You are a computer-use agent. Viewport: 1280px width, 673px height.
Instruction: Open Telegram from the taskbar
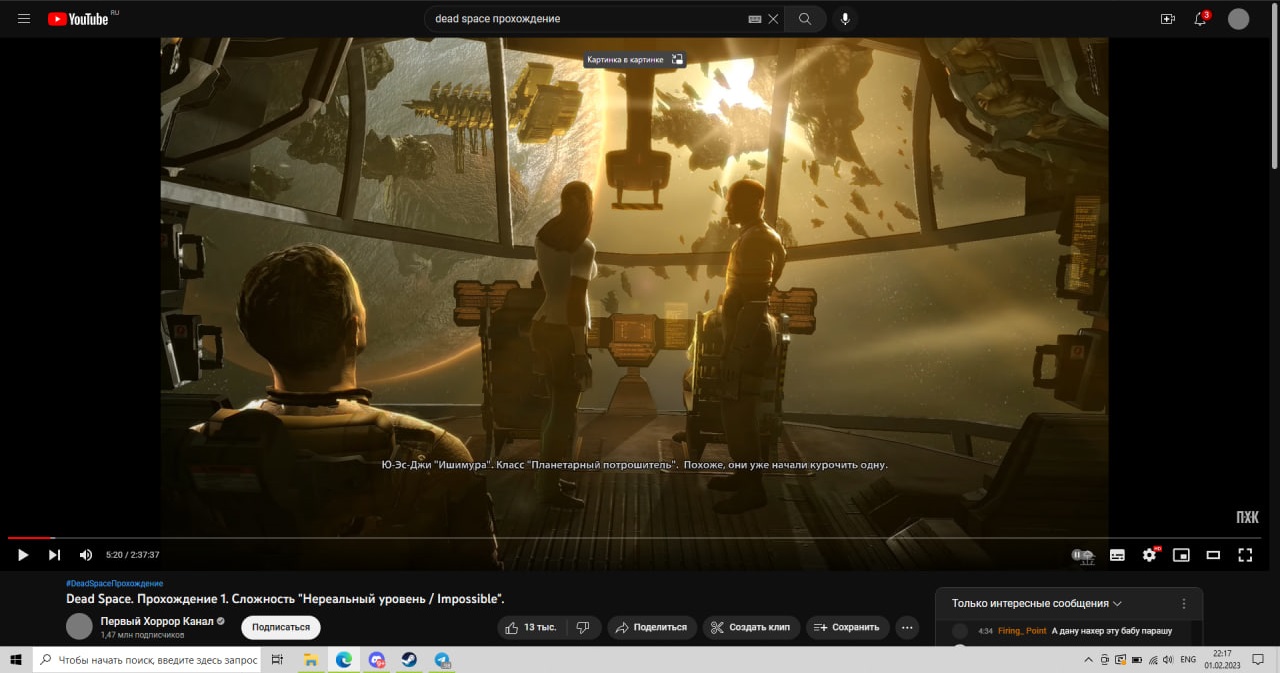[443, 660]
